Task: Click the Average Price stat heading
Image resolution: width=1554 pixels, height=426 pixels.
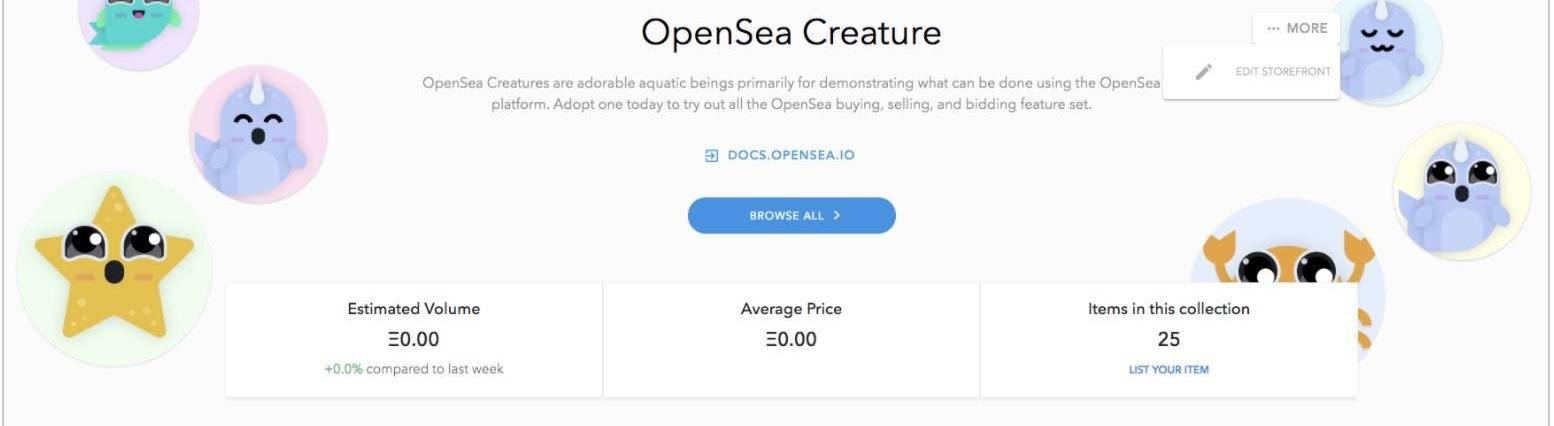Action: click(791, 309)
